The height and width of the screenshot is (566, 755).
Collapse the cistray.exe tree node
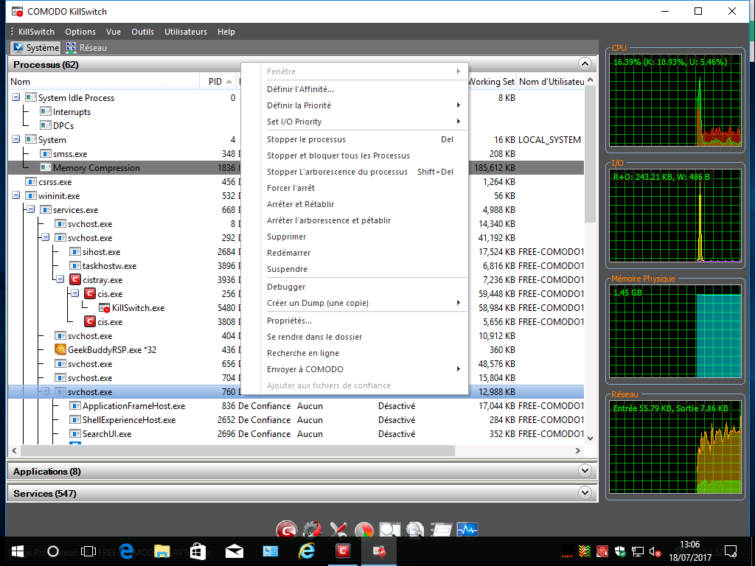(60, 279)
